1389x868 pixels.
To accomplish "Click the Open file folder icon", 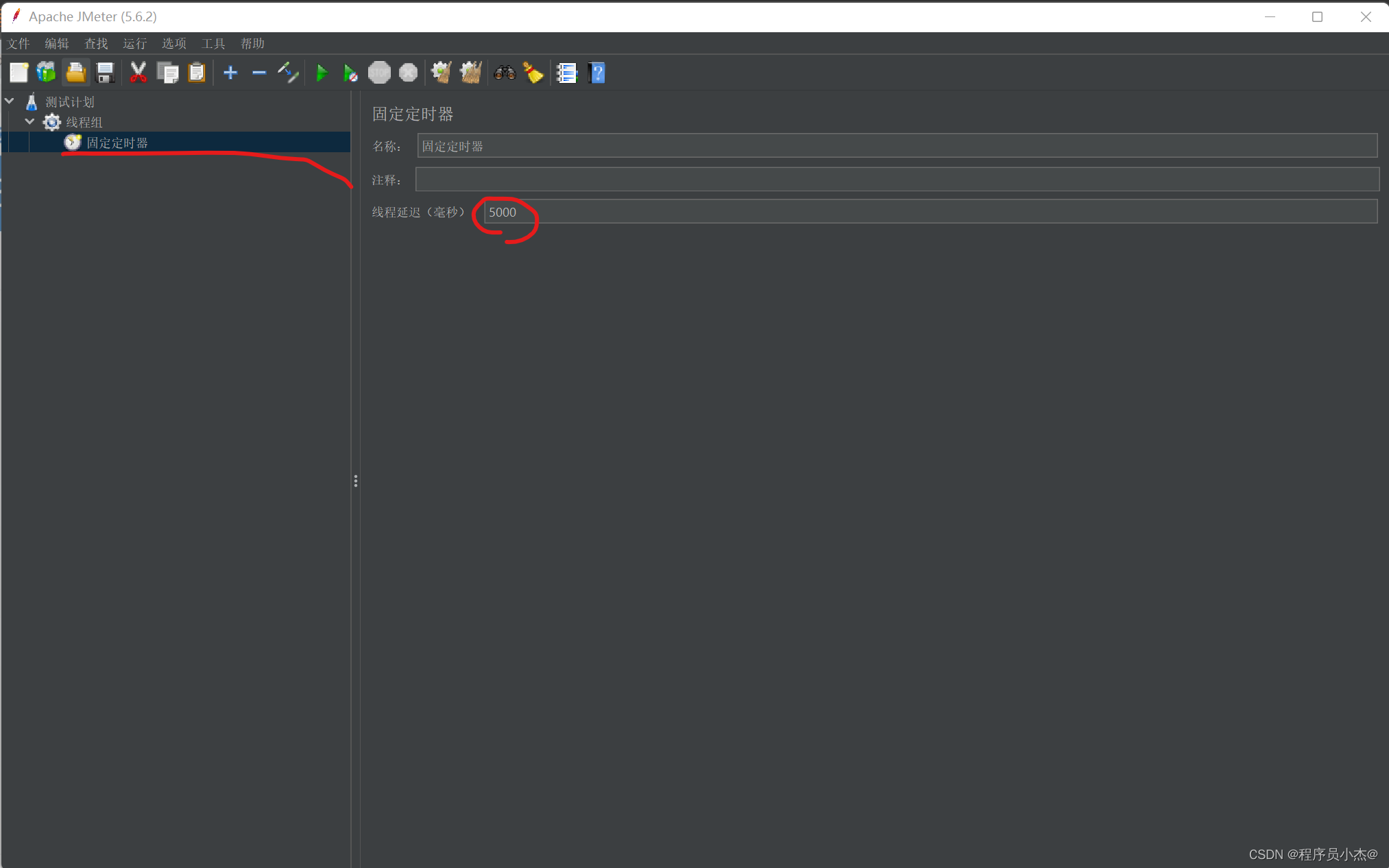I will (75, 73).
